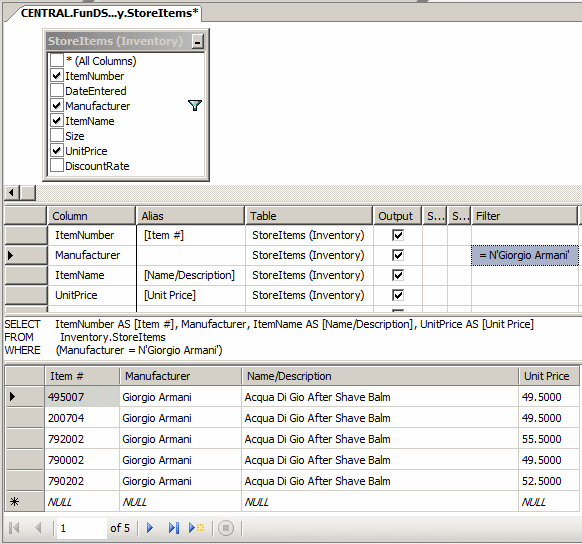Go to the previous record

[x=38, y=528]
